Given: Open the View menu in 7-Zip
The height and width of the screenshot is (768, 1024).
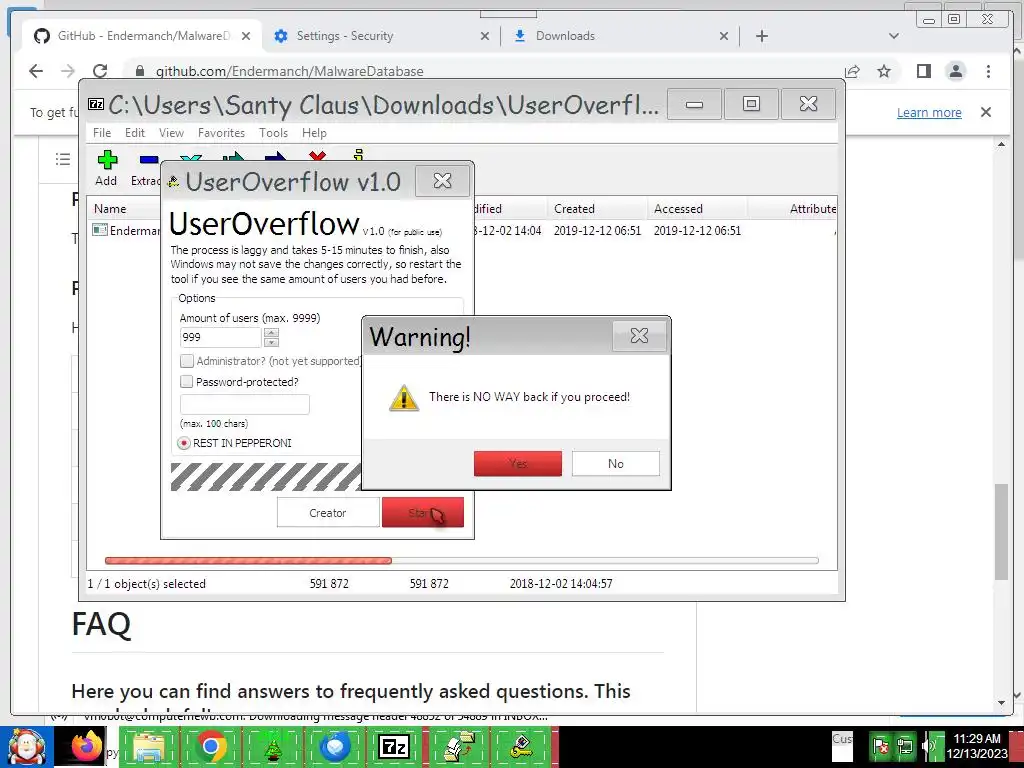Looking at the screenshot, I should pyautogui.click(x=171, y=133).
